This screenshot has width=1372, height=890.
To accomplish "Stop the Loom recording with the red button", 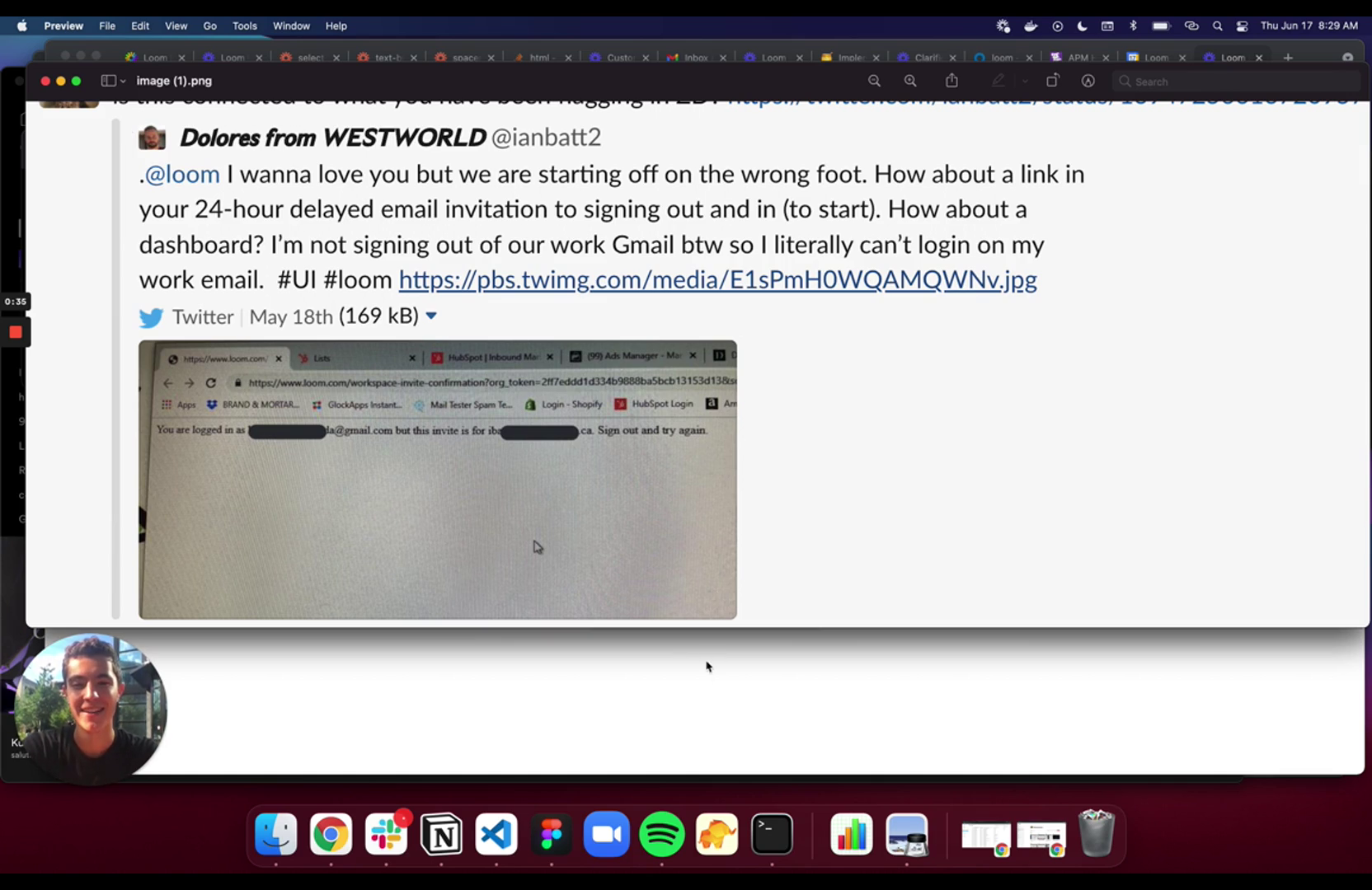I will pos(16,332).
